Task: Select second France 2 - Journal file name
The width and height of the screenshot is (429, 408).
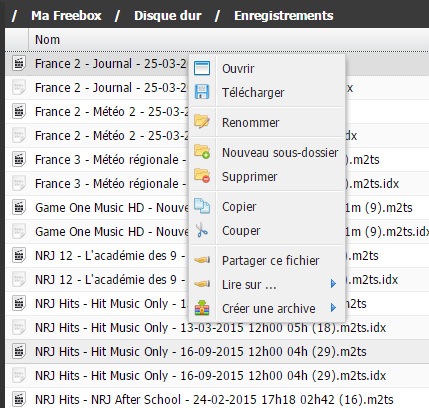Action: pyautogui.click(x=112, y=87)
